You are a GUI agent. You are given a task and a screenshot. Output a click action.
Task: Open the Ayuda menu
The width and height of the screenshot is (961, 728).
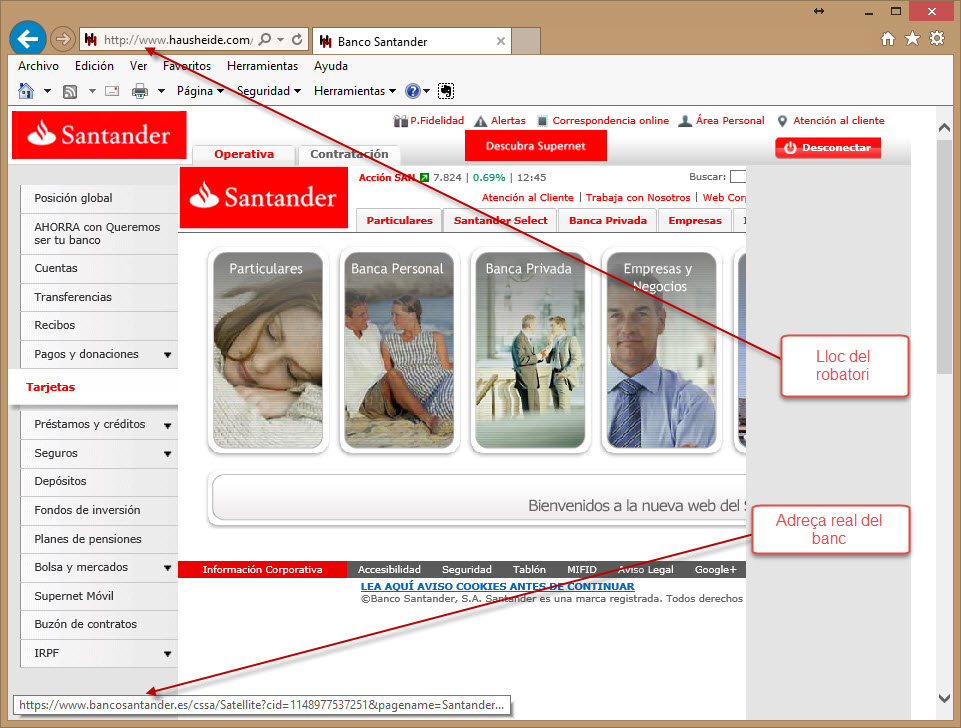click(x=331, y=66)
